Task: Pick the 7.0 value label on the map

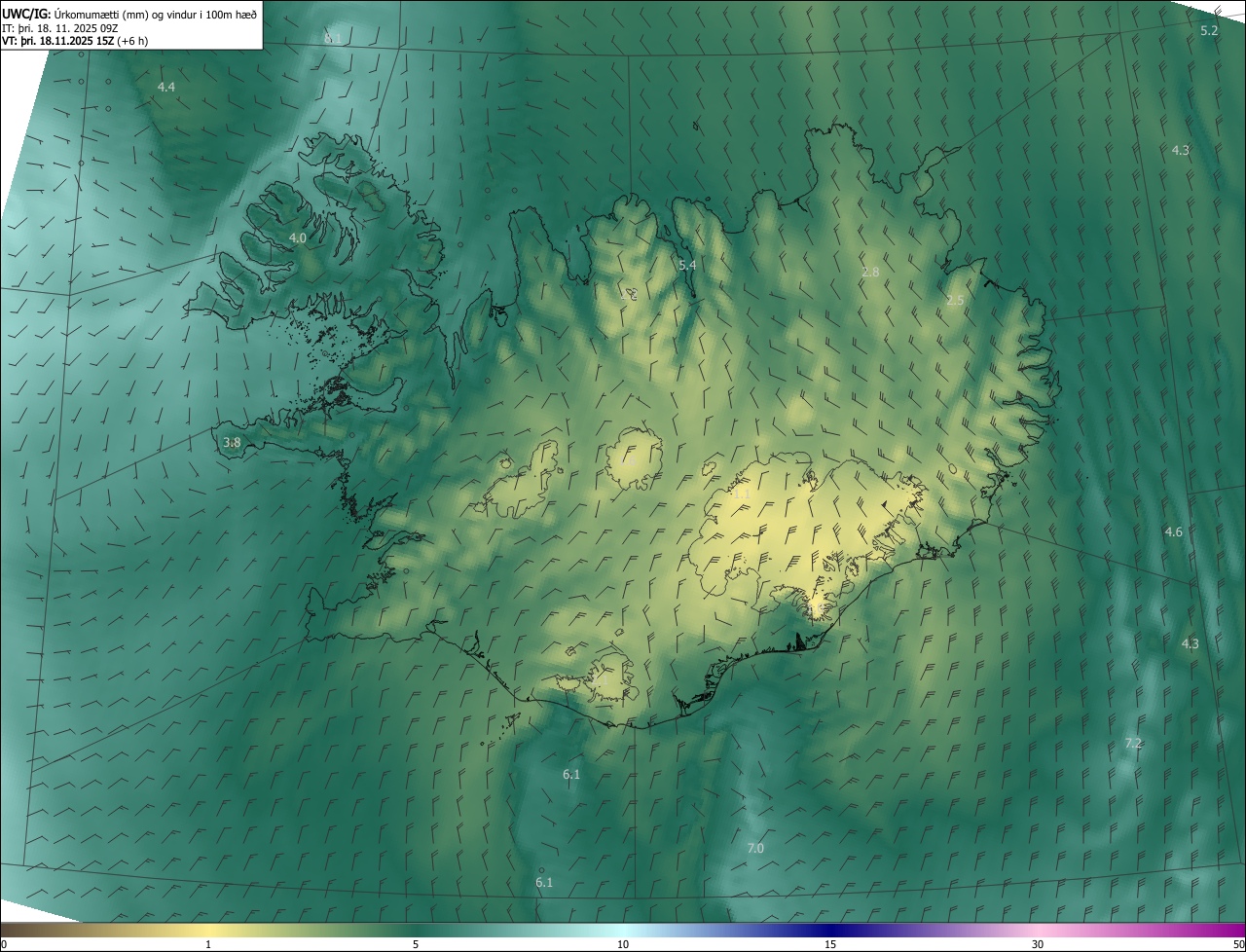Action: [755, 849]
